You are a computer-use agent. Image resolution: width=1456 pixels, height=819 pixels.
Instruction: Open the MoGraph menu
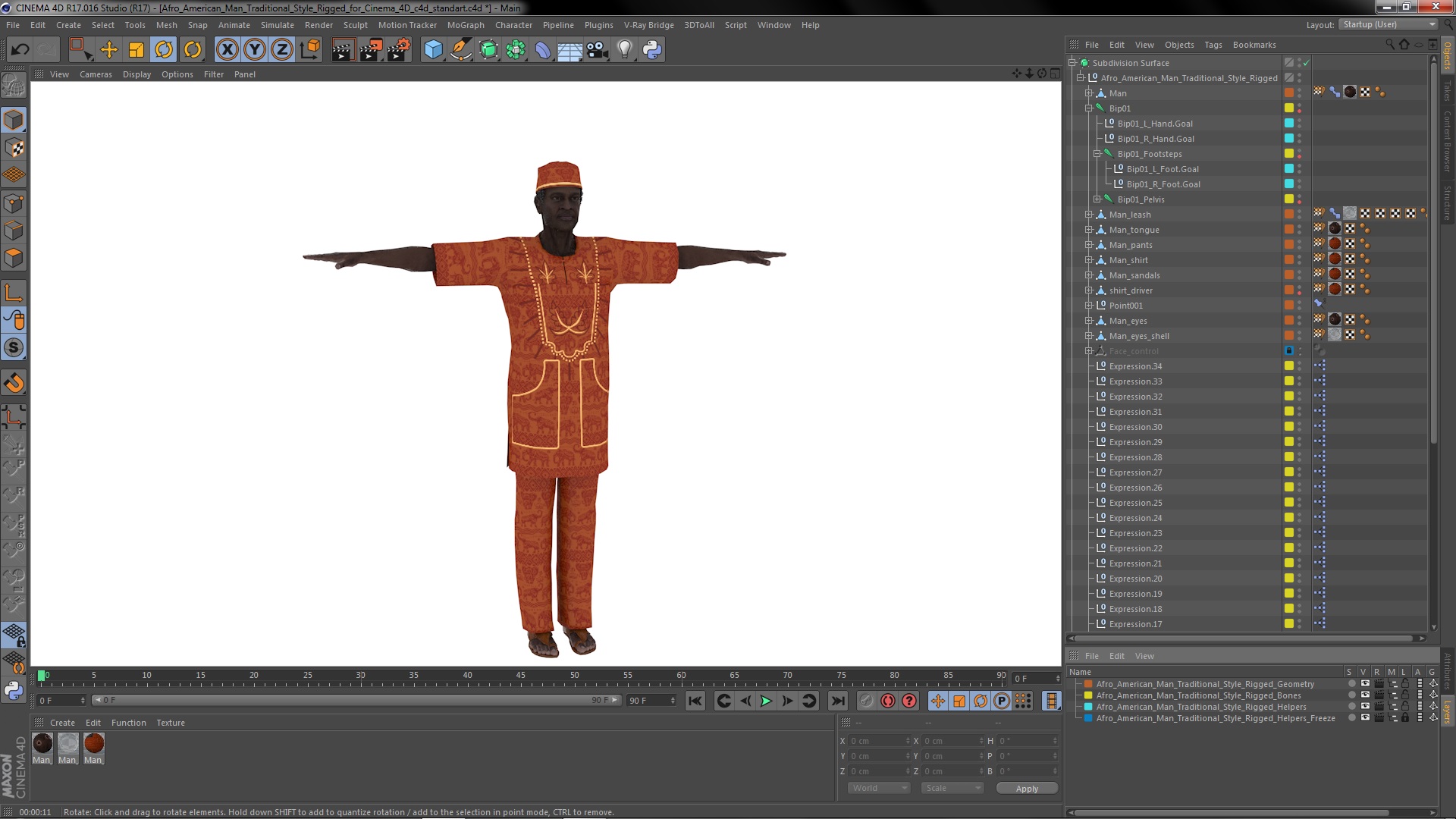coord(465,25)
